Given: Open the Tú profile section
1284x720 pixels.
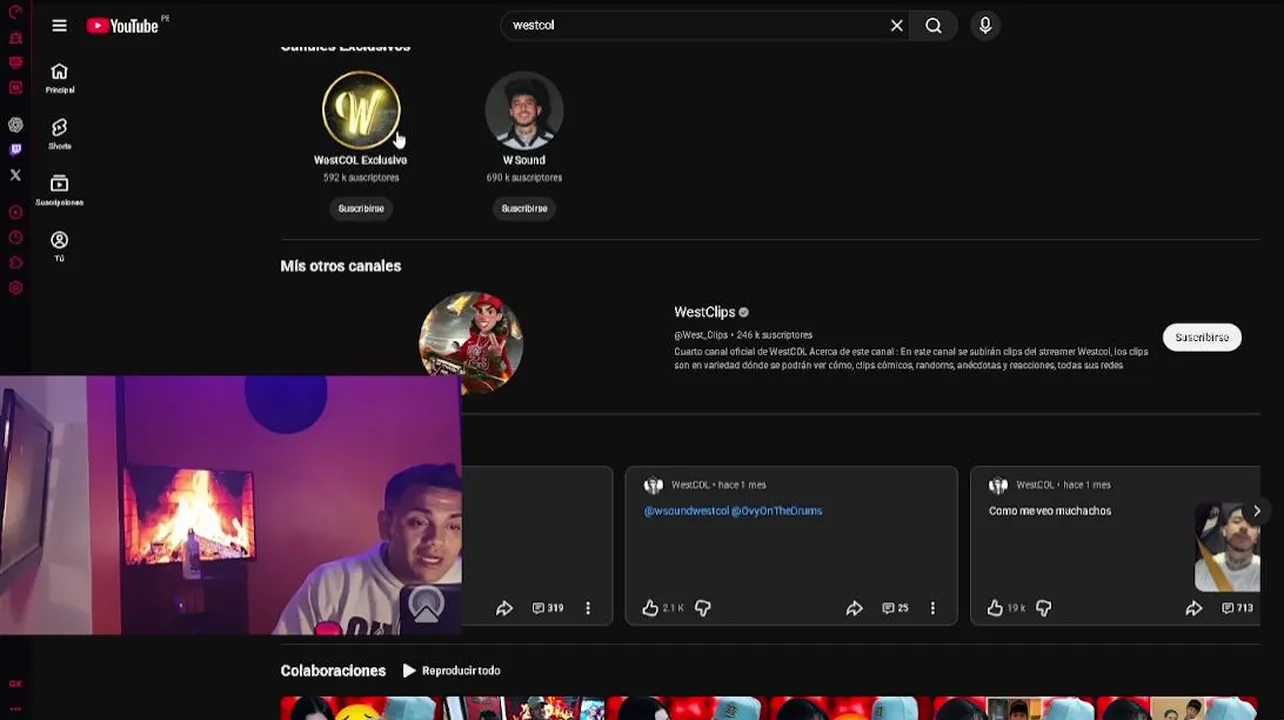Looking at the screenshot, I should [59, 246].
